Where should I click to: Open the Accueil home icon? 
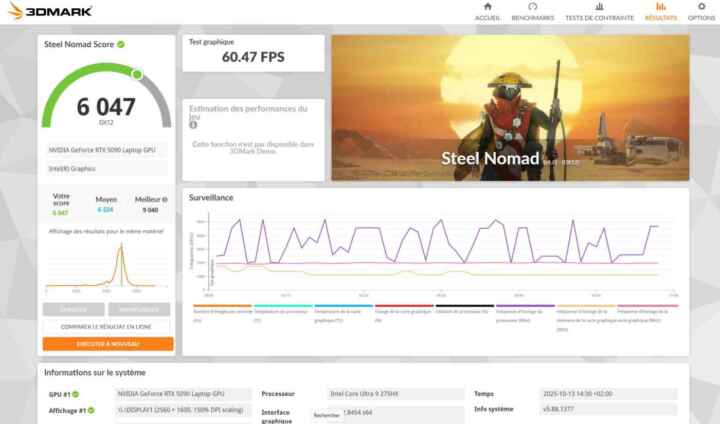[x=487, y=7]
